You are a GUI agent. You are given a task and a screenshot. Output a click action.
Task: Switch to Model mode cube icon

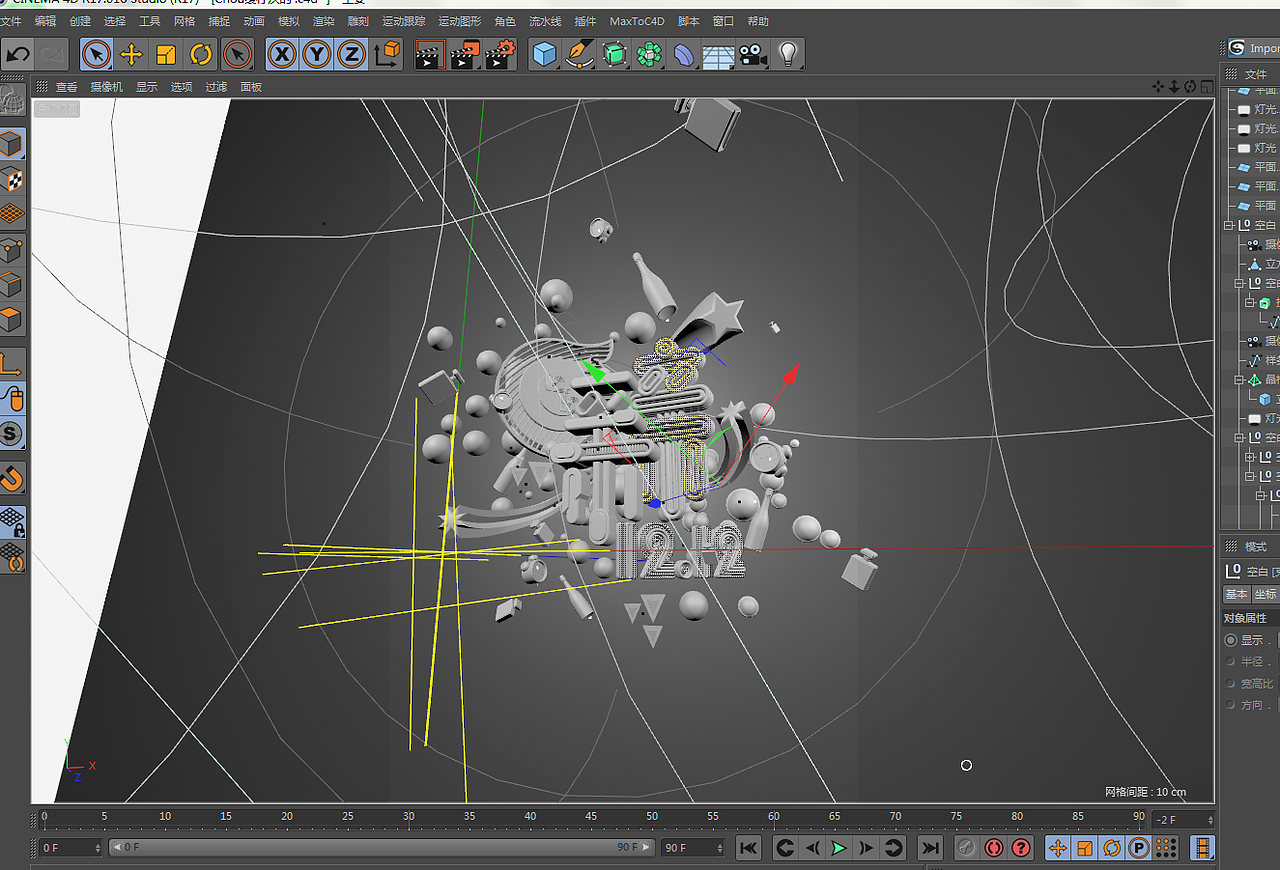coord(12,145)
